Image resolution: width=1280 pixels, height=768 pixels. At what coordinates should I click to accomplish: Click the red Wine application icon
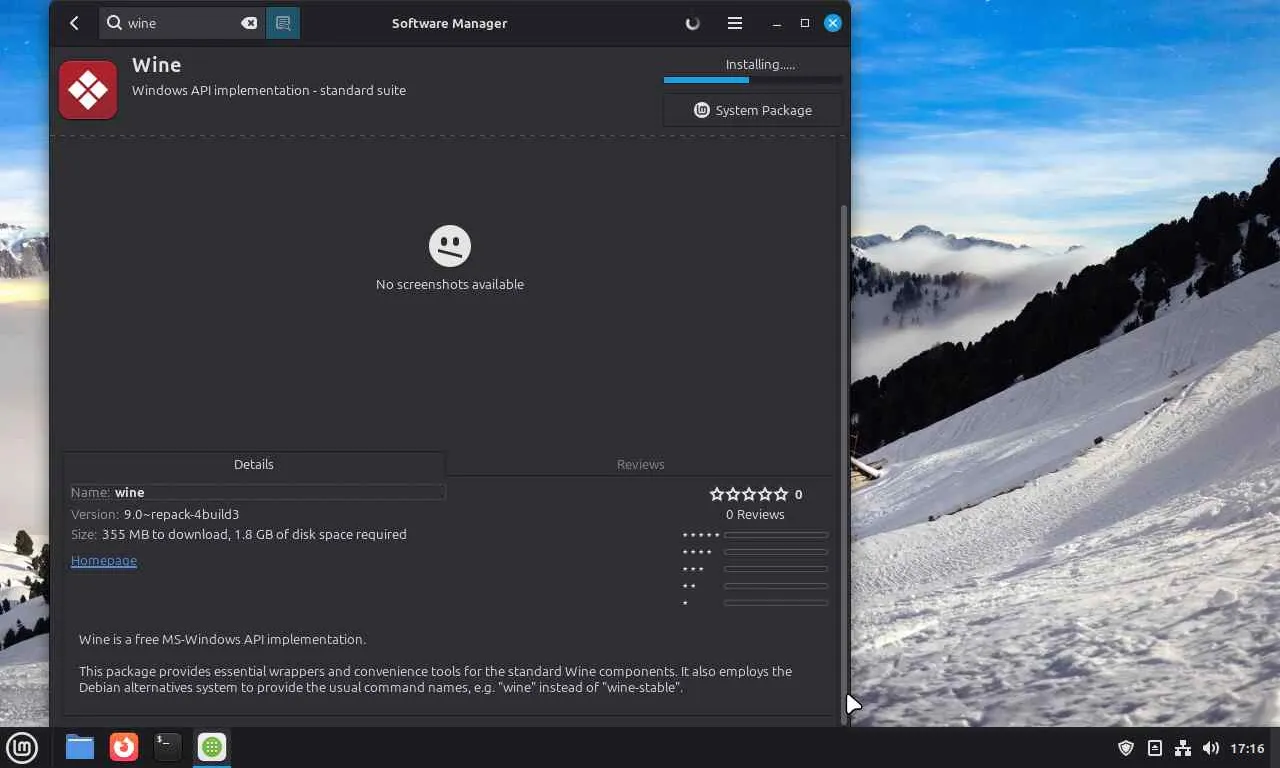click(88, 90)
